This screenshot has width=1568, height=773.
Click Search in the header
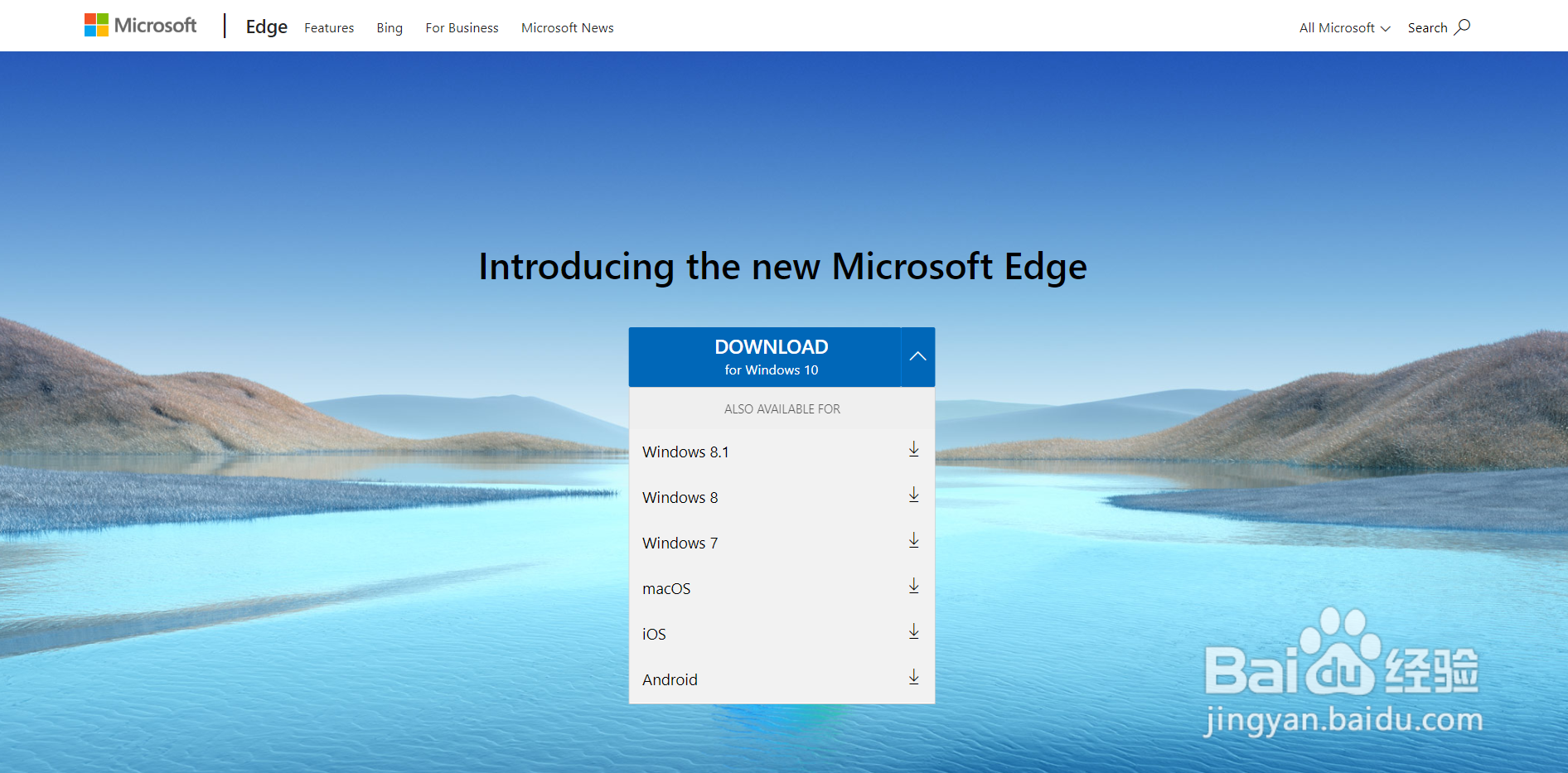[1439, 27]
